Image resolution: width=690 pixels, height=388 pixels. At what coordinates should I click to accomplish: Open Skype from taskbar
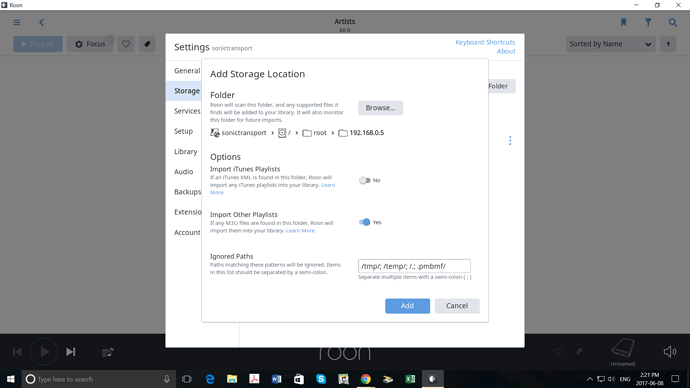(x=321, y=379)
